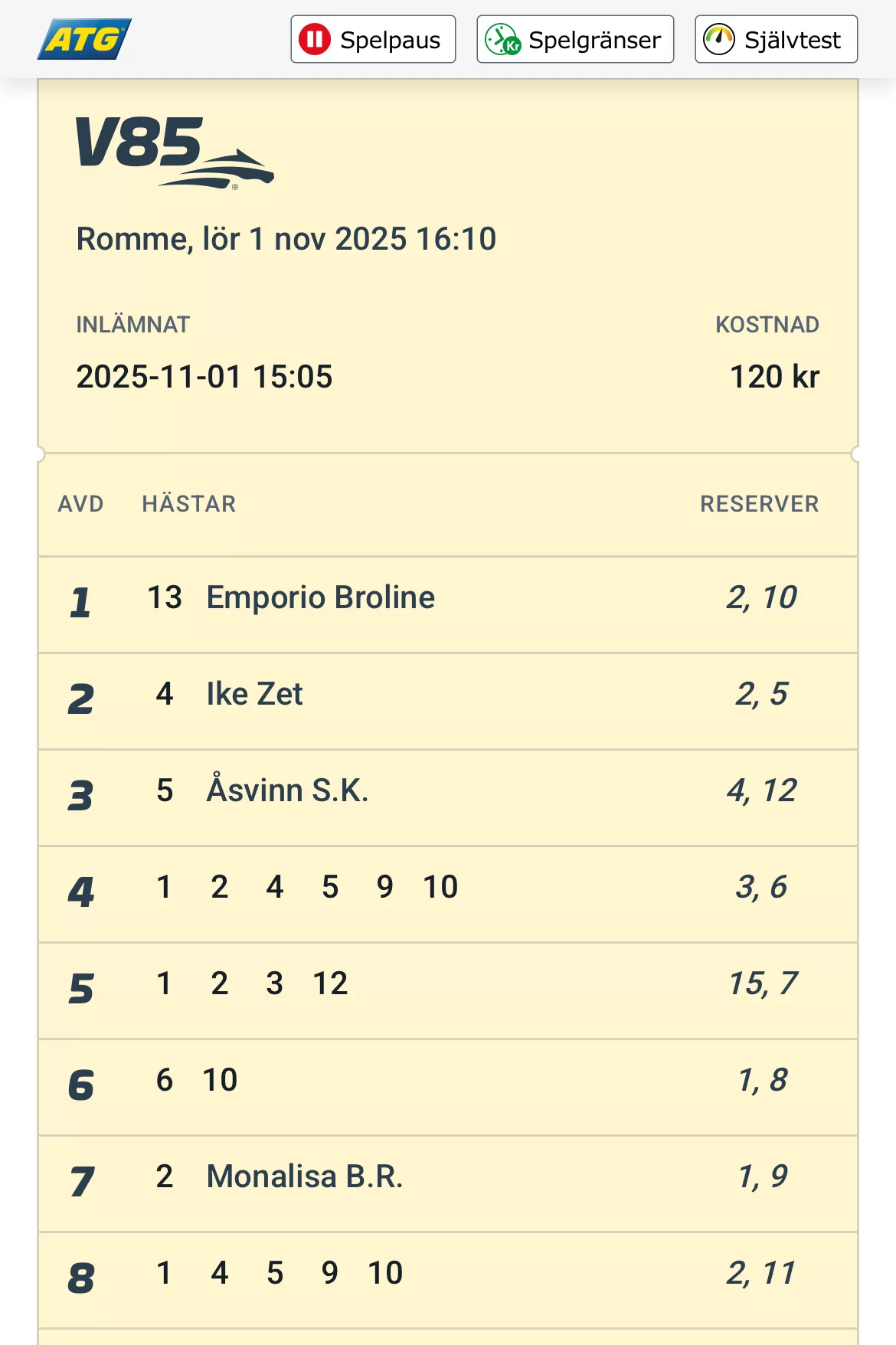This screenshot has height=1345, width=896.
Task: Click the green Spelgränser clock icon
Action: (x=502, y=39)
